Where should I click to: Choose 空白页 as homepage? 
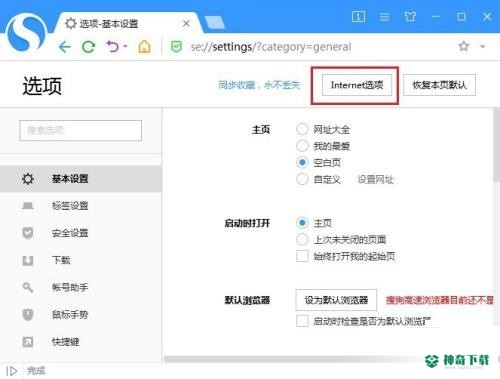(x=302, y=162)
